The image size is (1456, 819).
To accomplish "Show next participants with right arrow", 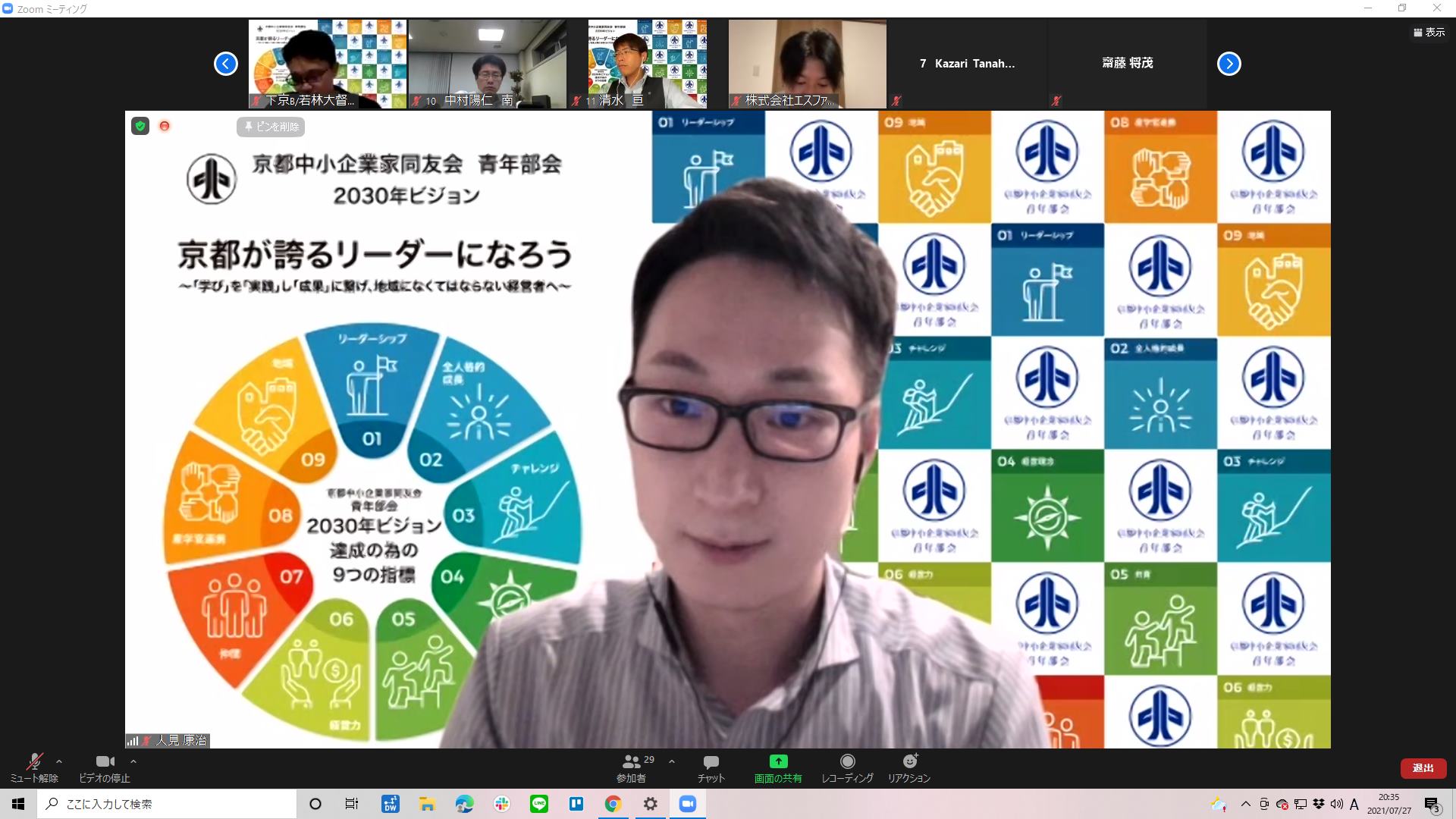I will (x=1229, y=64).
